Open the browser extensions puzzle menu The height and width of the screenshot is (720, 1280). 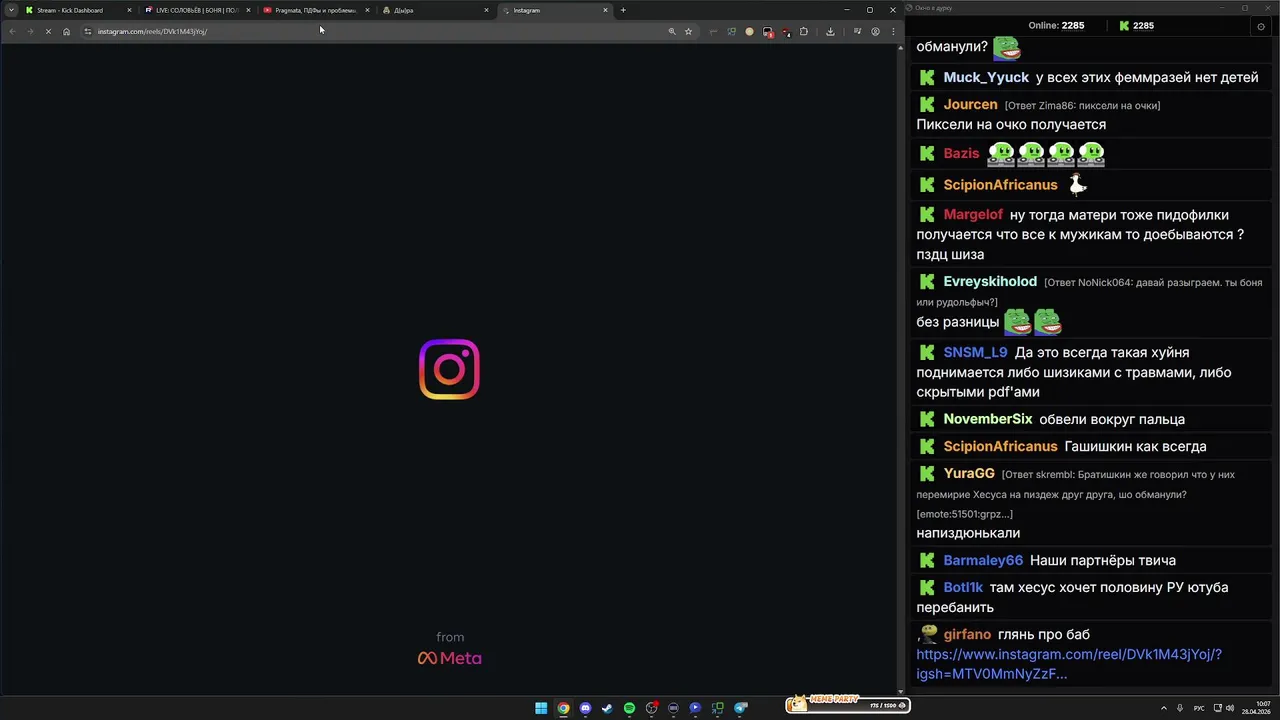pyautogui.click(x=803, y=31)
